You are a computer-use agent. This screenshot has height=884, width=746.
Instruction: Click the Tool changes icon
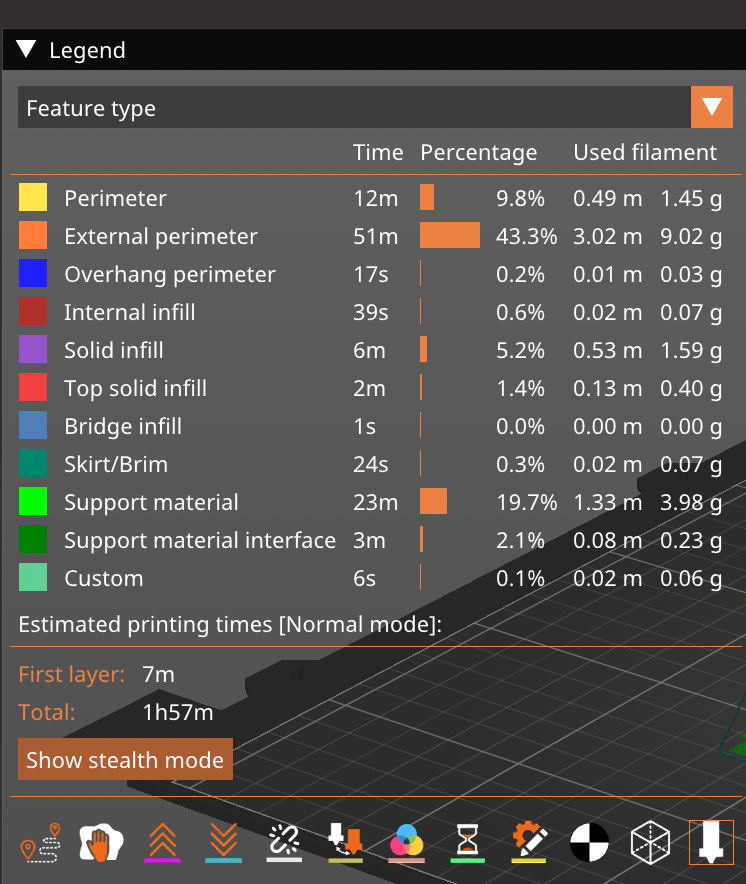click(x=345, y=842)
